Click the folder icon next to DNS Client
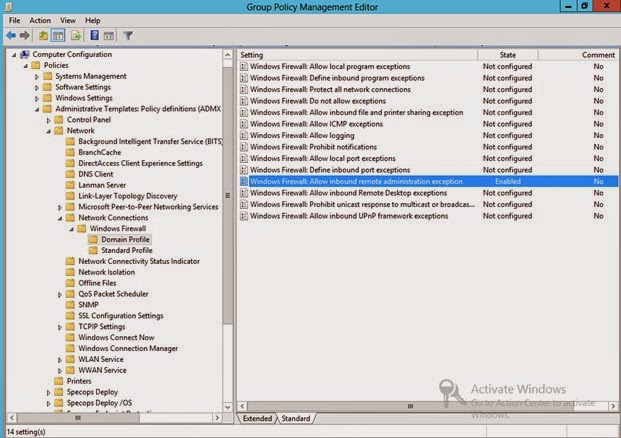 pos(70,174)
